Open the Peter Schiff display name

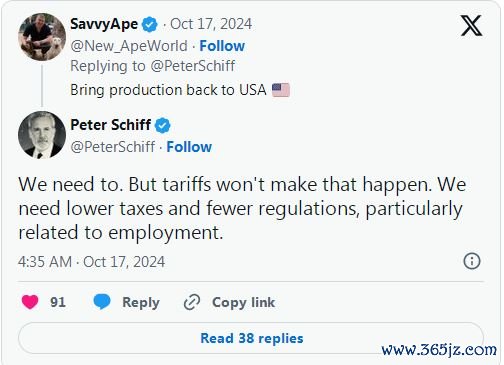click(110, 125)
